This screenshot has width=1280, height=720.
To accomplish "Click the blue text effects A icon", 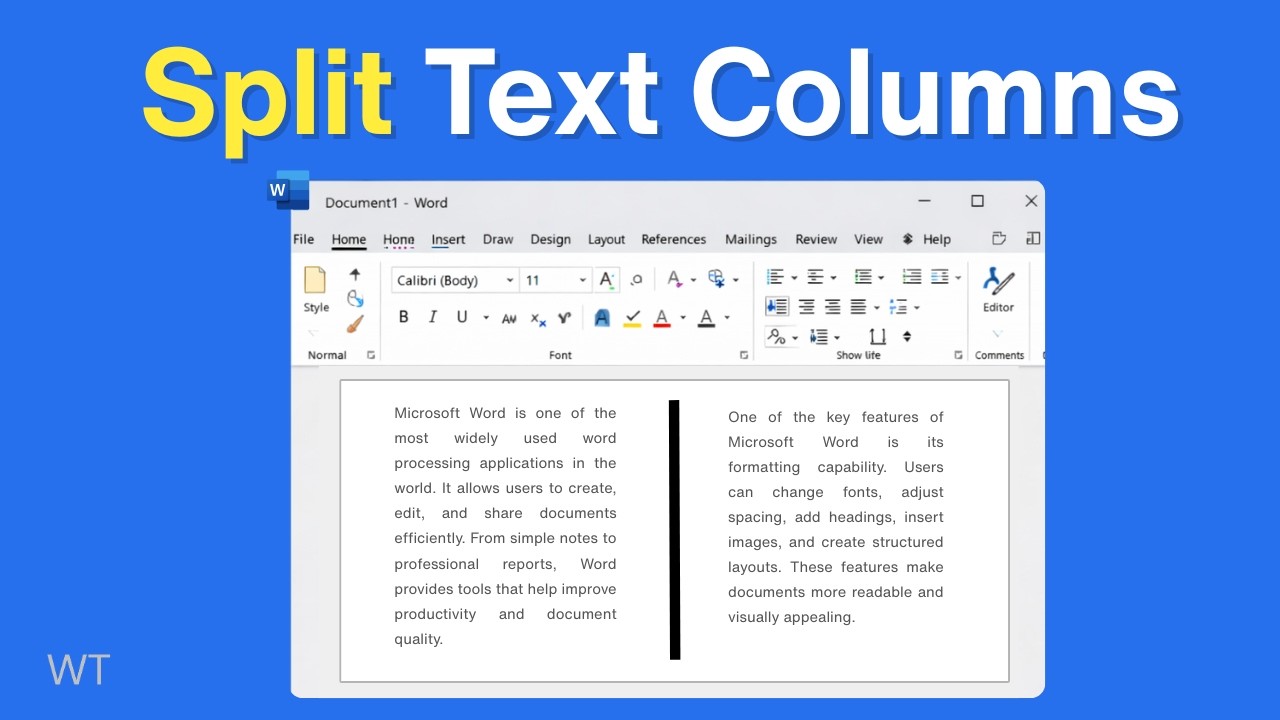I will (x=602, y=318).
